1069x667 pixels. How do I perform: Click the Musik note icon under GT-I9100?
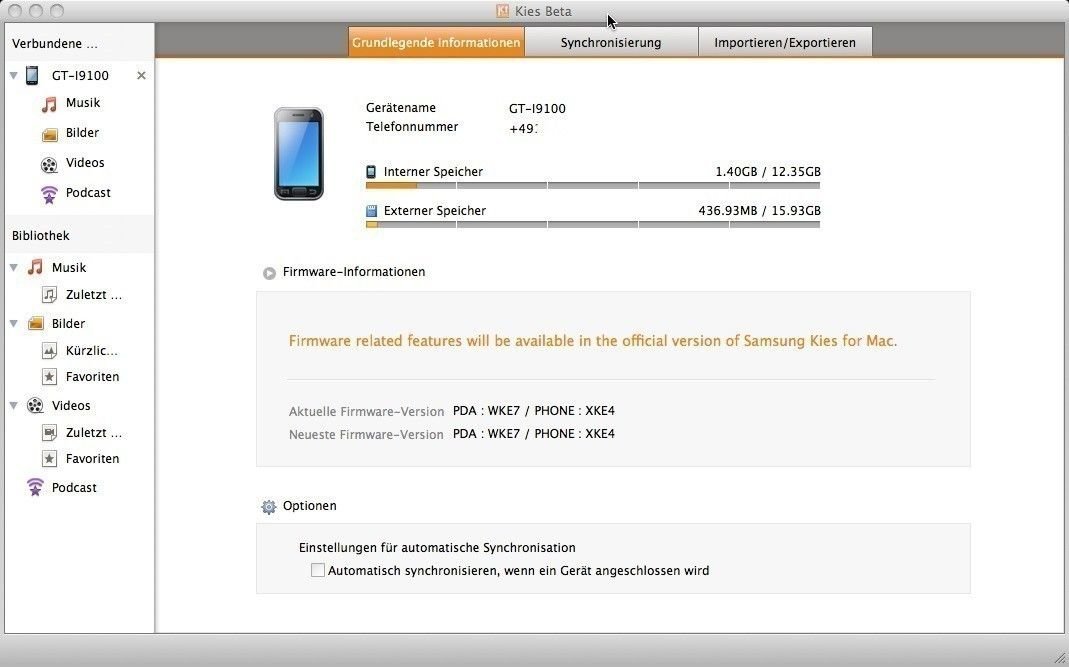(49, 104)
